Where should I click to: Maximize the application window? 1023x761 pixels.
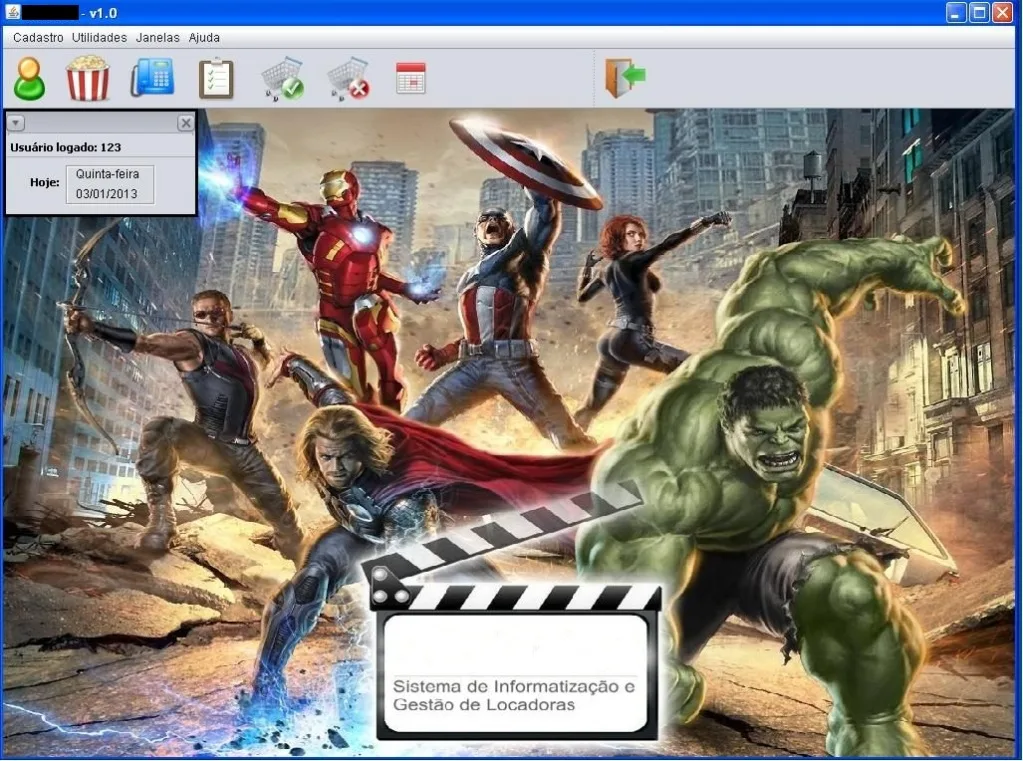point(979,12)
